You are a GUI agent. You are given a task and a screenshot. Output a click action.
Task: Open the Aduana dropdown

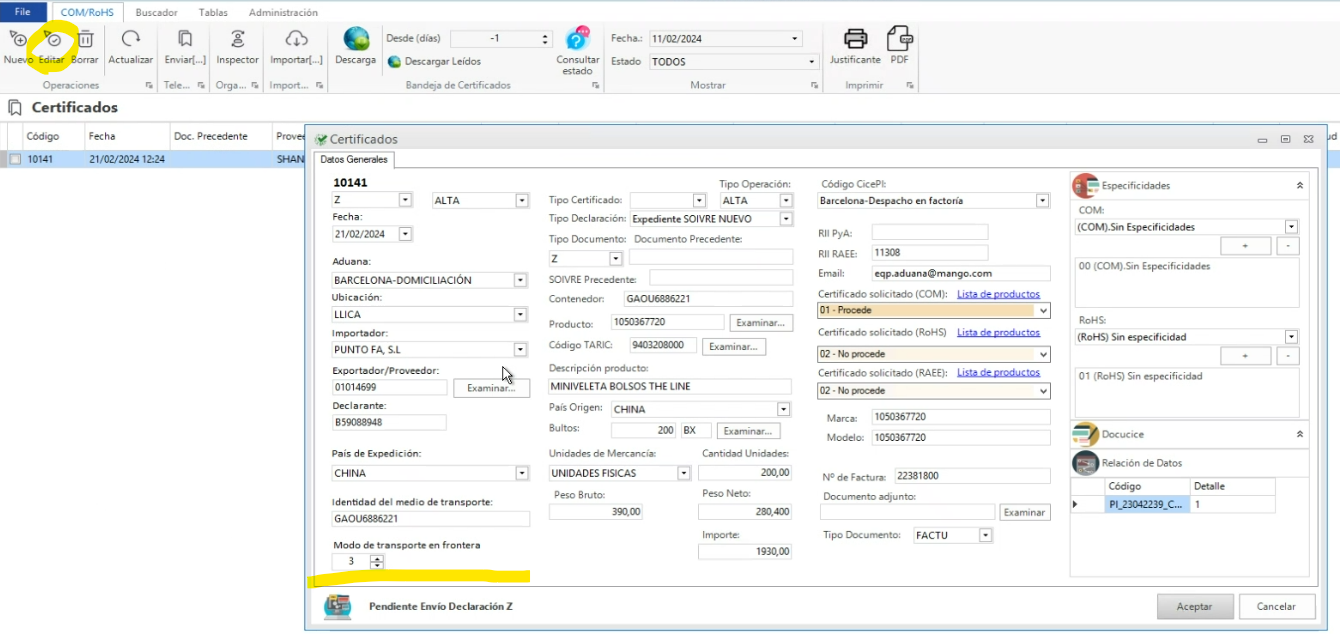[519, 280]
